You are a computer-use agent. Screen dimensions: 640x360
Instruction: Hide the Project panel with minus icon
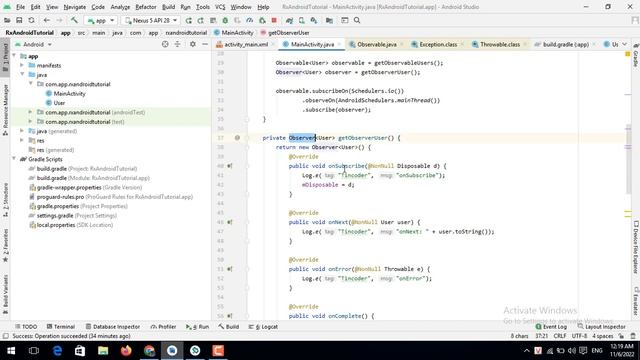click(205, 44)
